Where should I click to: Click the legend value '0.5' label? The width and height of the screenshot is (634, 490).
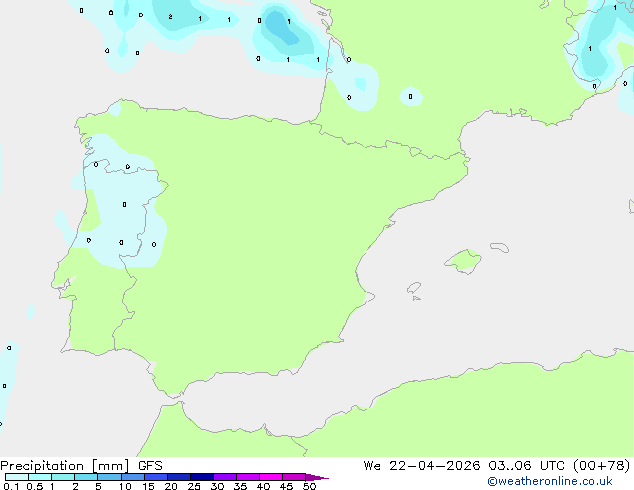pos(35,486)
